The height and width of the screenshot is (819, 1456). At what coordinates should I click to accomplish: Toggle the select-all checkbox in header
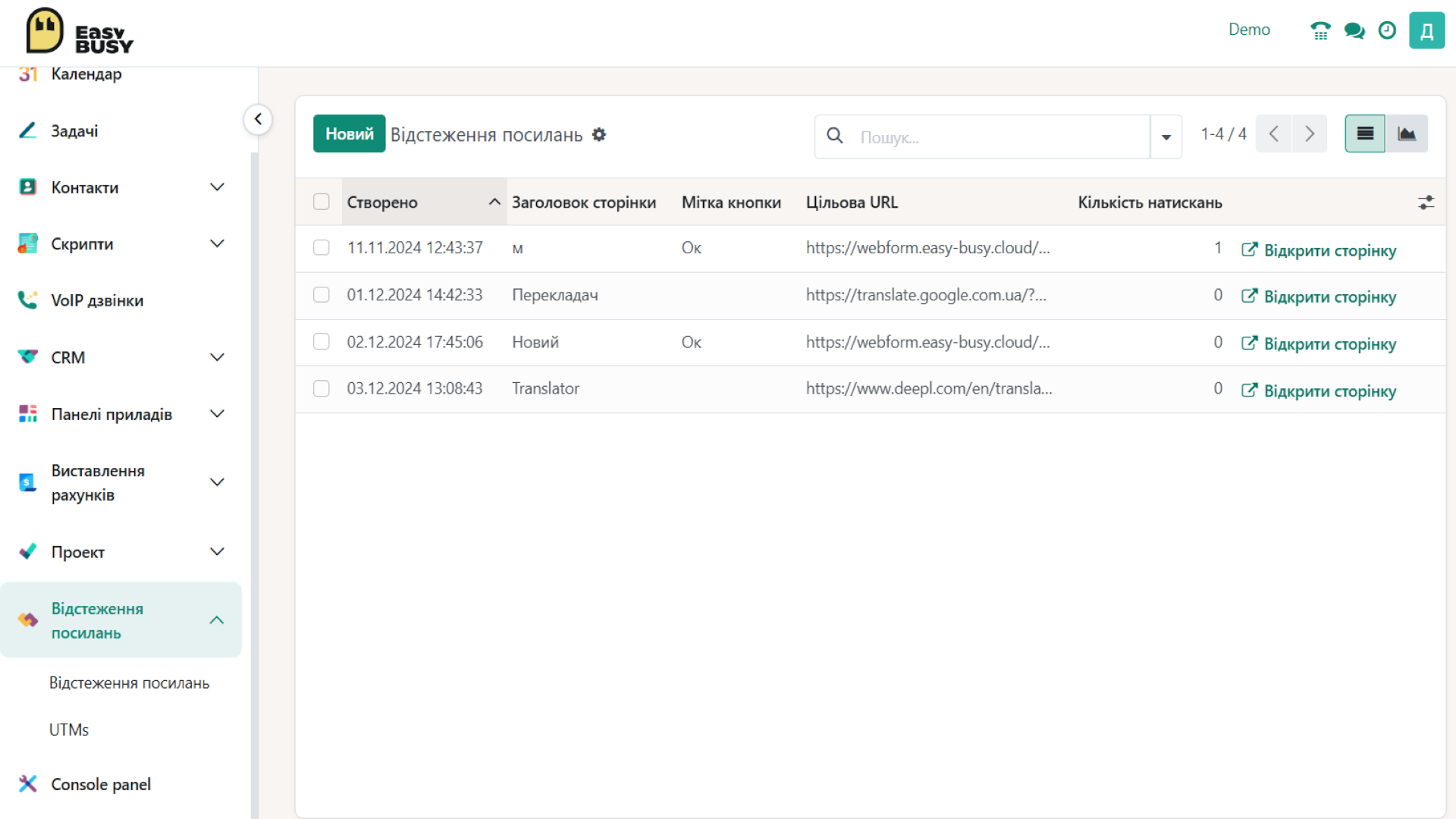322,202
